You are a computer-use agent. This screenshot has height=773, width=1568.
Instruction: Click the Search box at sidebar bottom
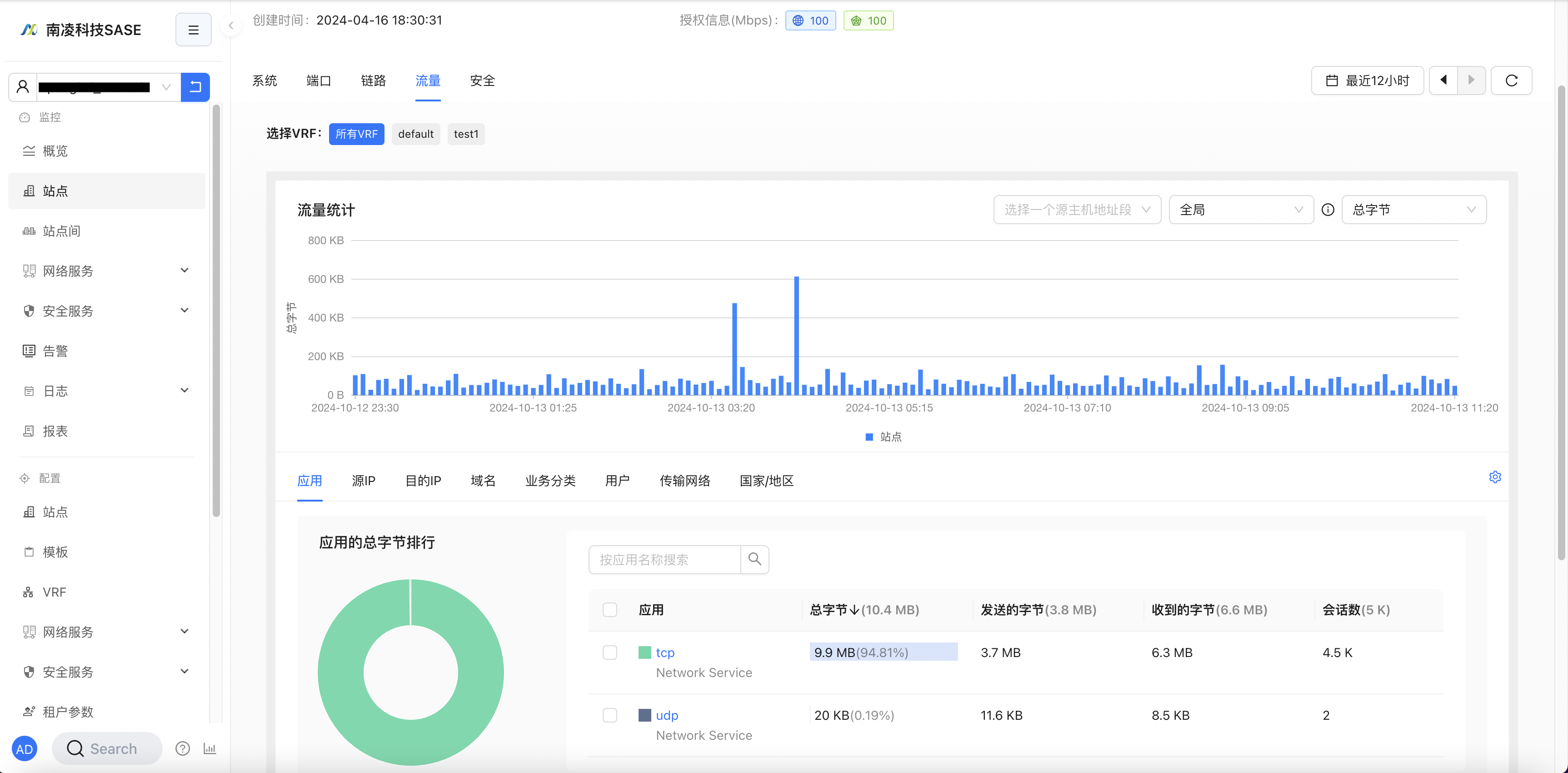107,748
